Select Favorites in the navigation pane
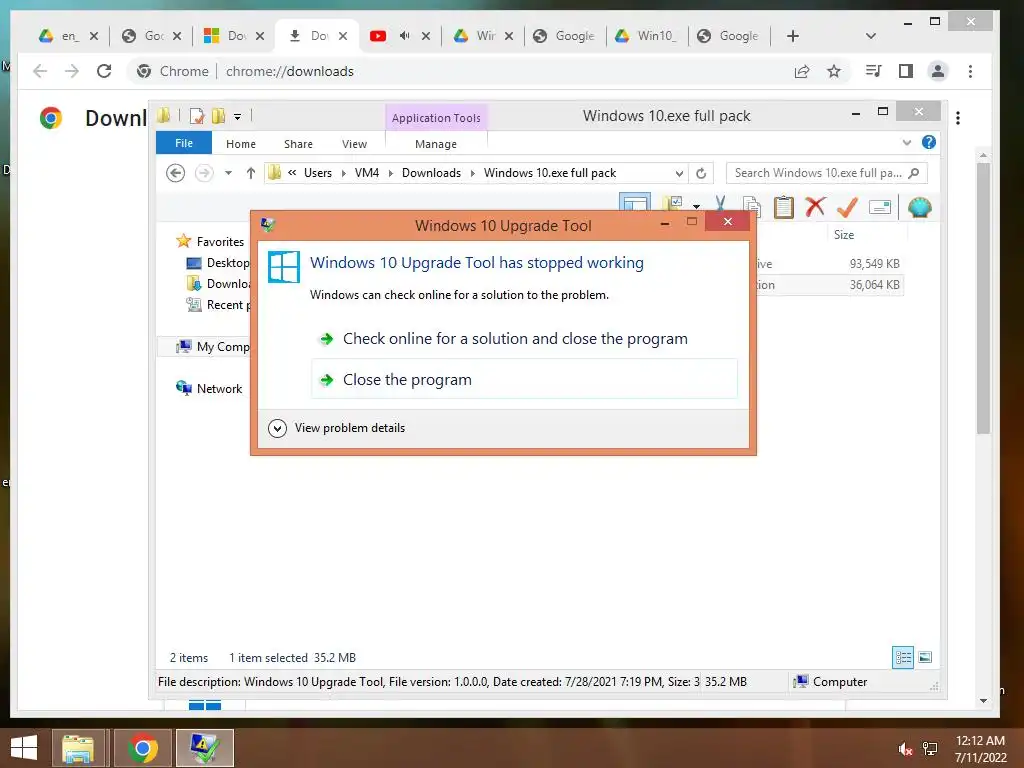The image size is (1024, 768). 210,242
